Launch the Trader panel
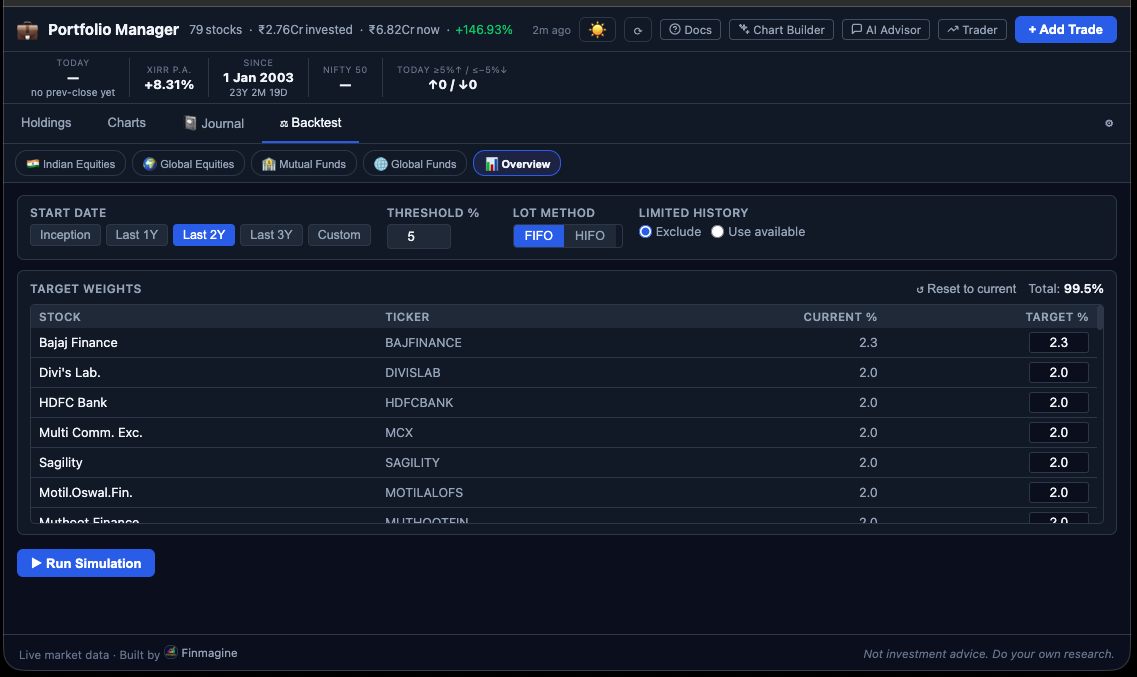 coord(971,29)
